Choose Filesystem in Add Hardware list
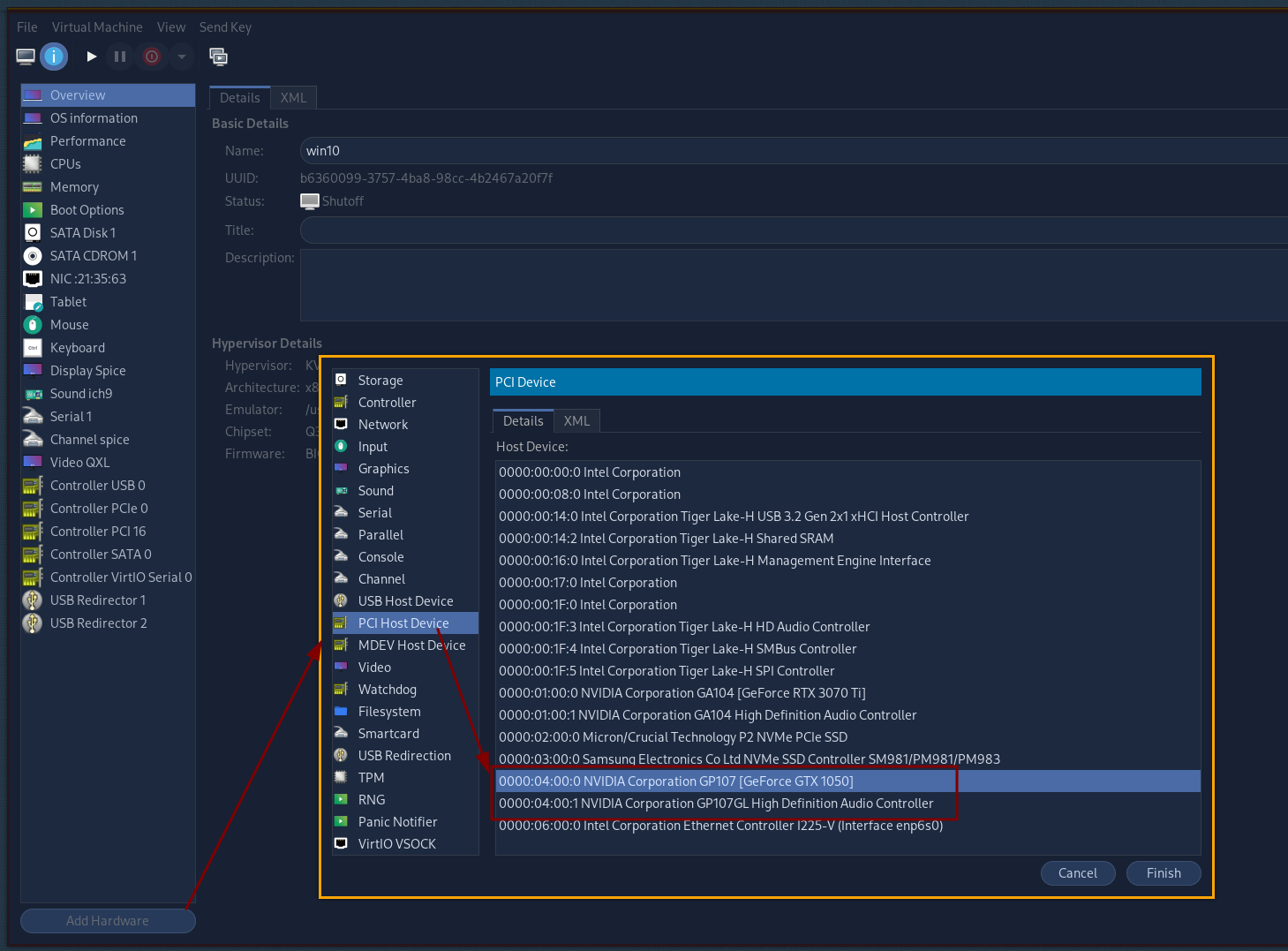This screenshot has height=951, width=1288. click(x=405, y=712)
